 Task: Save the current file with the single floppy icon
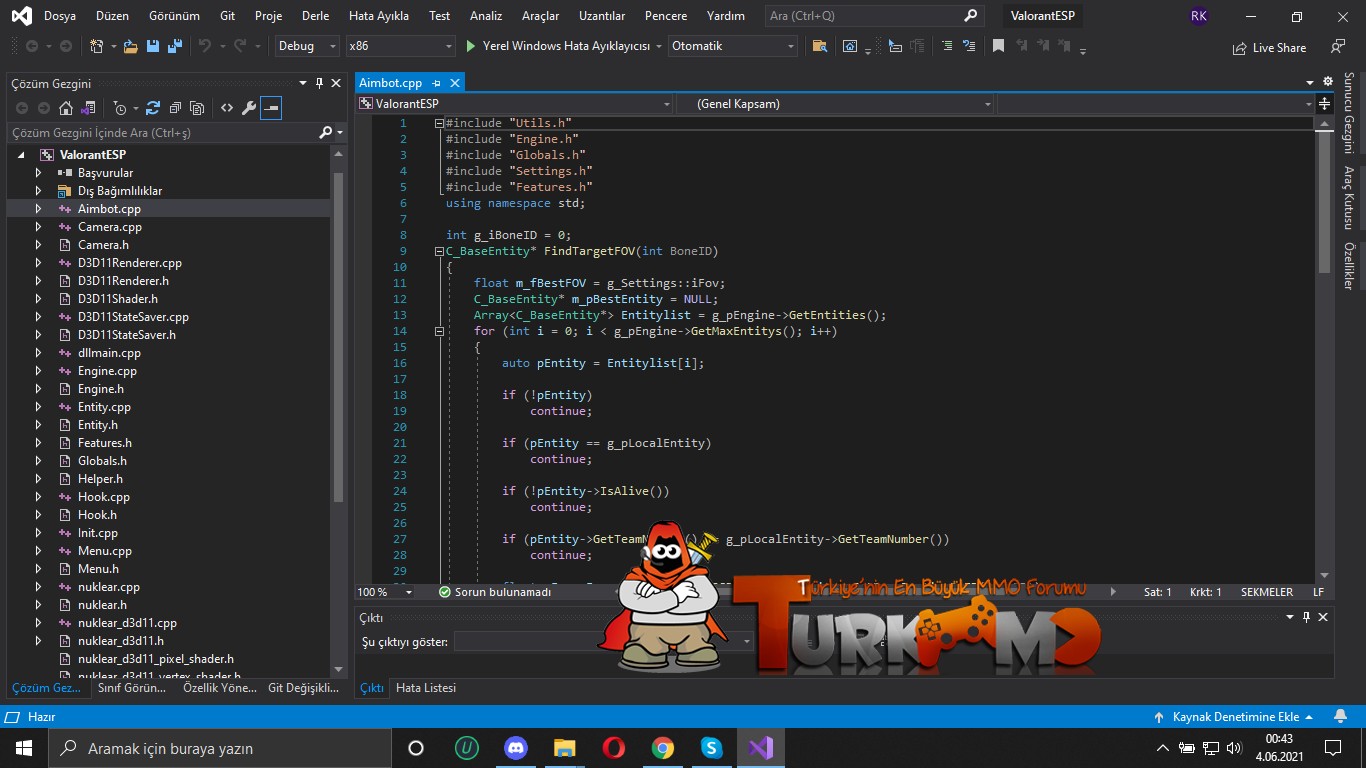[153, 46]
